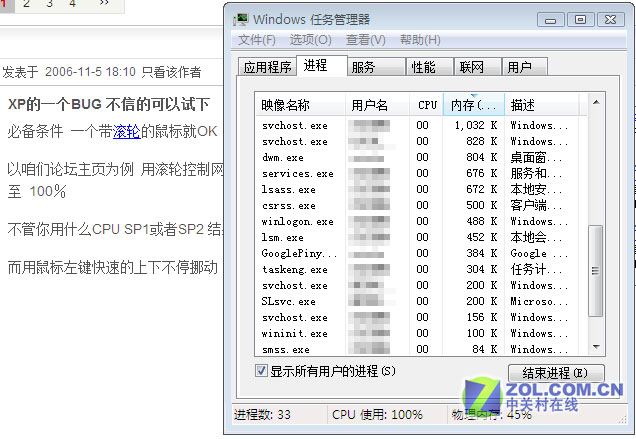Switch to the 服务 tab
636x439 pixels.
(x=376, y=67)
